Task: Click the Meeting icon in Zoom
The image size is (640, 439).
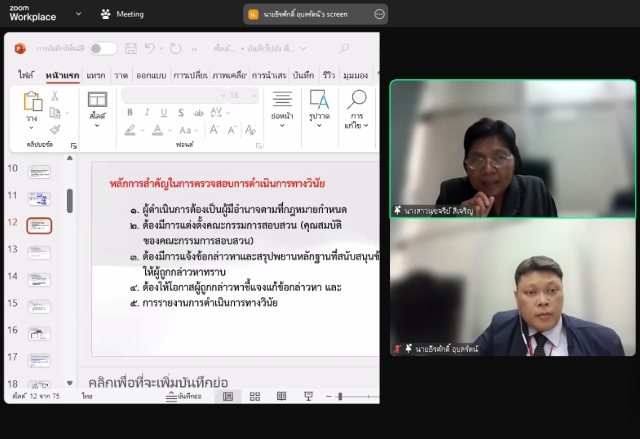Action: click(106, 14)
